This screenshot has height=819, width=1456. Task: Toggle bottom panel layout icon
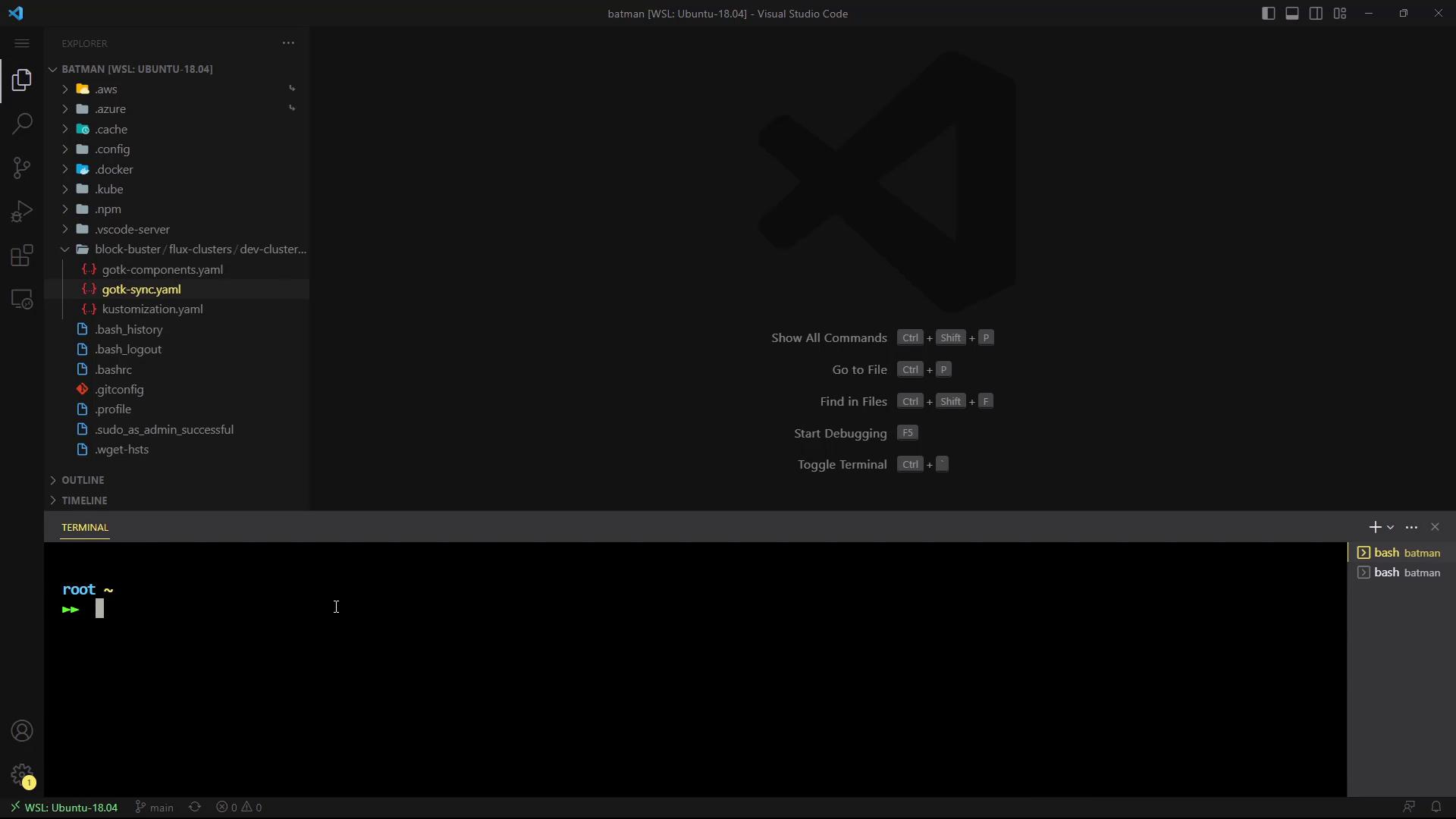[1292, 14]
